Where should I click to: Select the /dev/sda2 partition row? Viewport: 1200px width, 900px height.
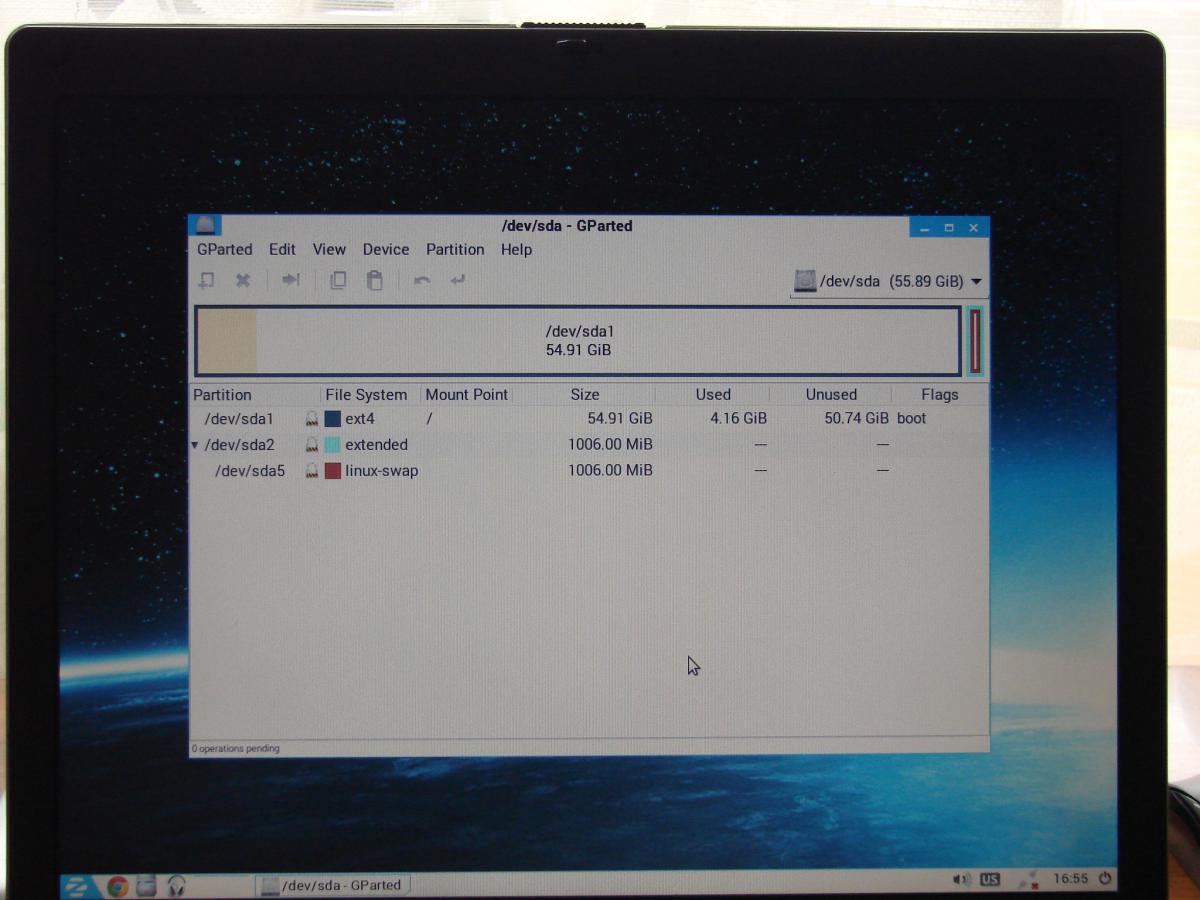point(589,445)
